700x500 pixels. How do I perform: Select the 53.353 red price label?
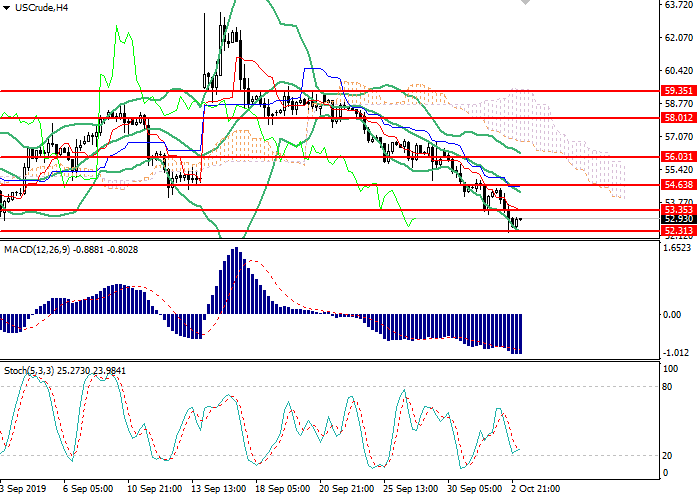coord(679,210)
